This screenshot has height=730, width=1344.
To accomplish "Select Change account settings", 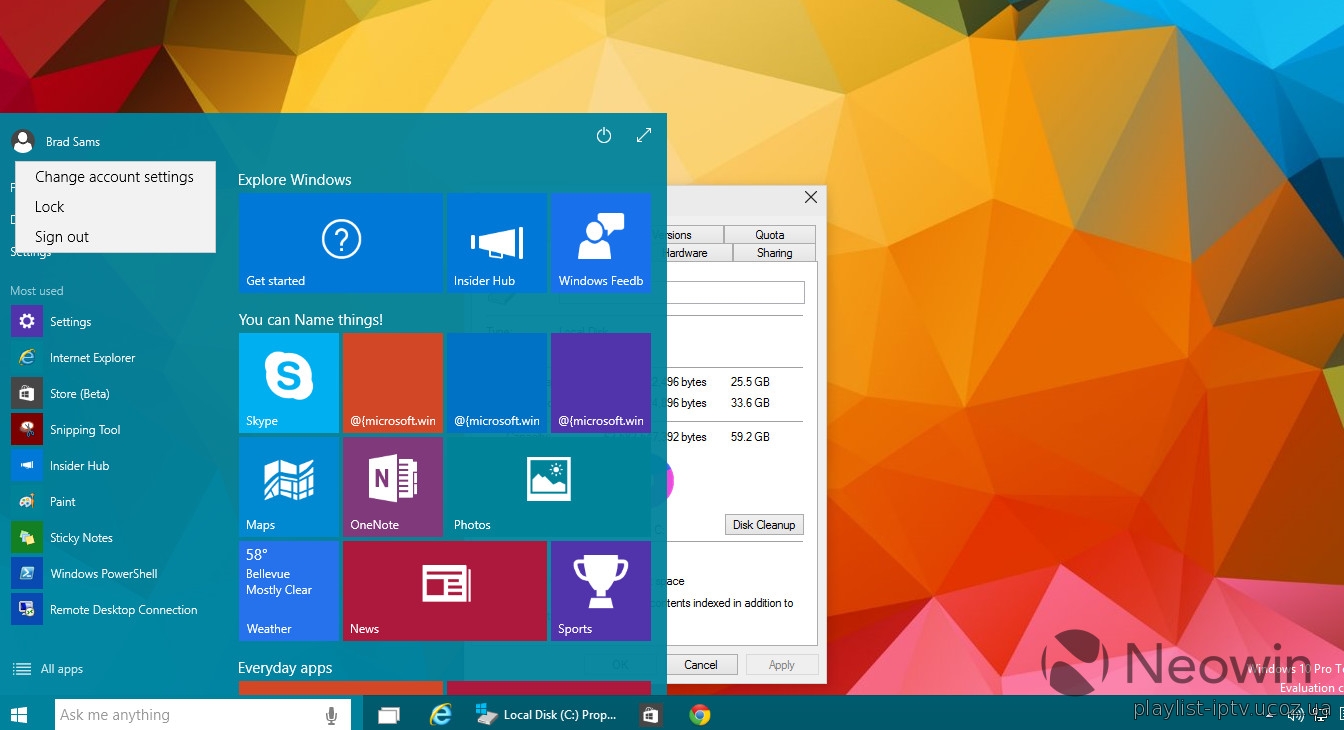I will 114,177.
